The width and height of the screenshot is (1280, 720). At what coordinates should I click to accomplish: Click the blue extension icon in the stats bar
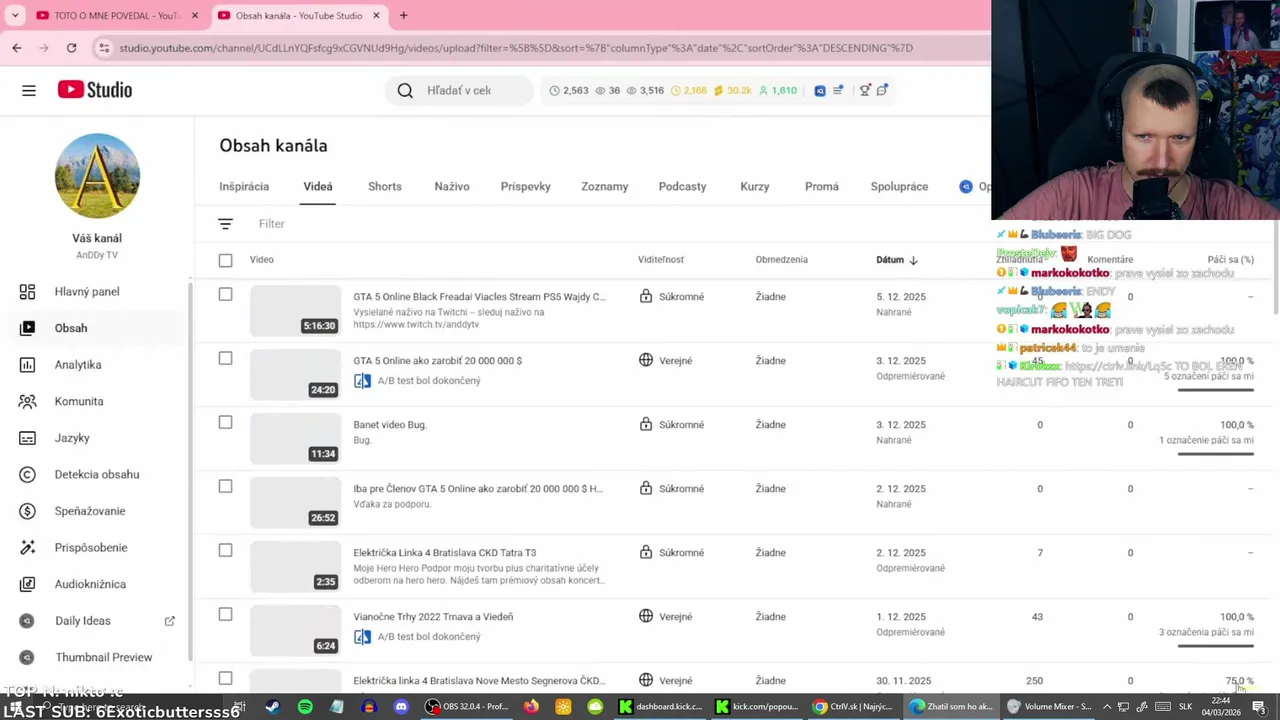820,90
